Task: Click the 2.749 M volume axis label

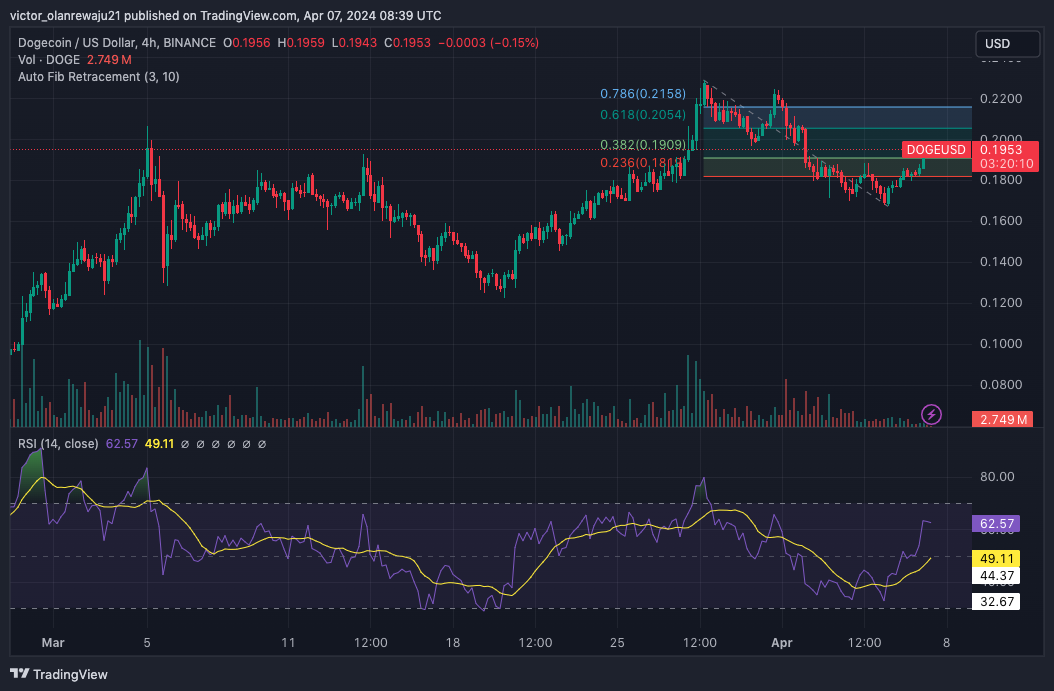Action: click(x=1003, y=419)
